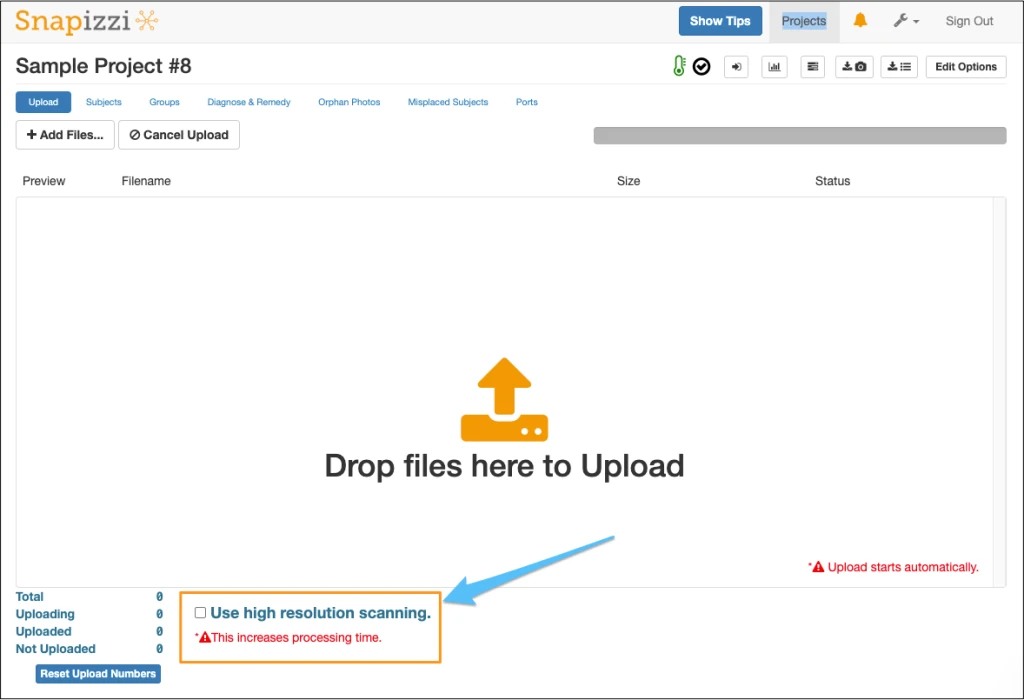Switch to the Orphan Photos tab
Screen dimensions: 1024x700
[x=348, y=101]
